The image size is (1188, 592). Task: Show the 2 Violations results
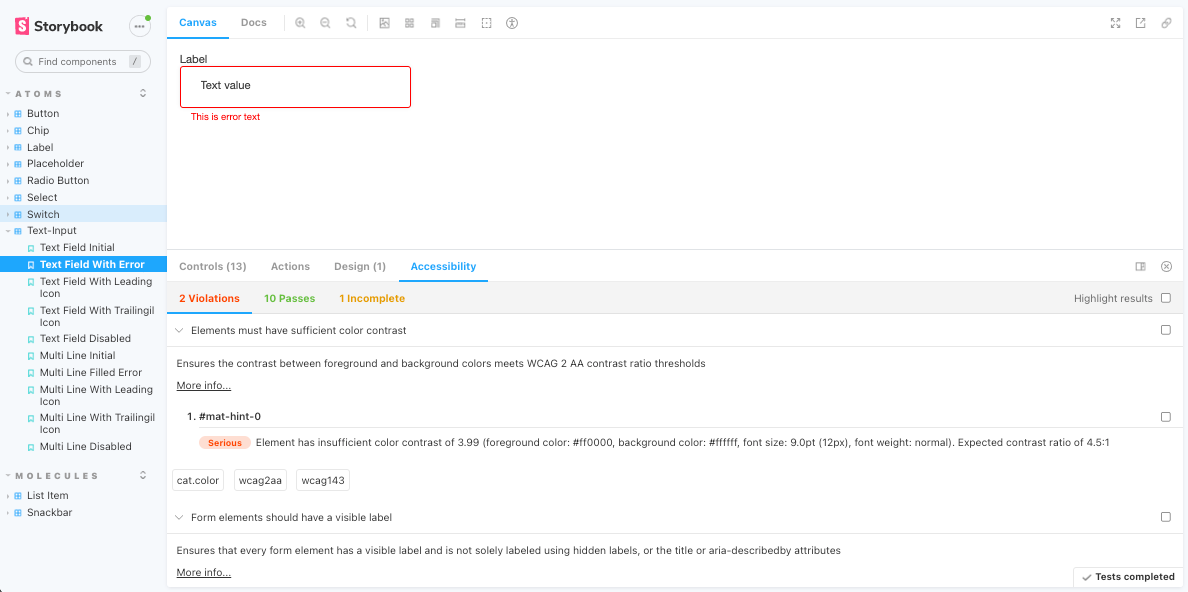click(x=209, y=299)
